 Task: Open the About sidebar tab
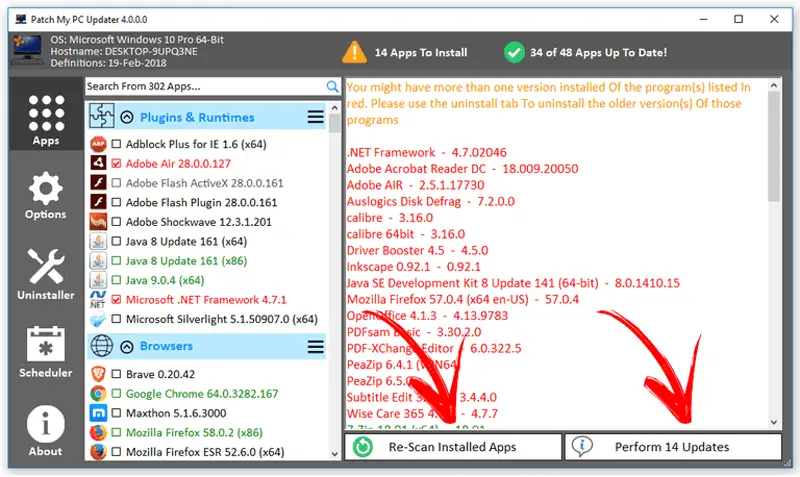tap(46, 431)
